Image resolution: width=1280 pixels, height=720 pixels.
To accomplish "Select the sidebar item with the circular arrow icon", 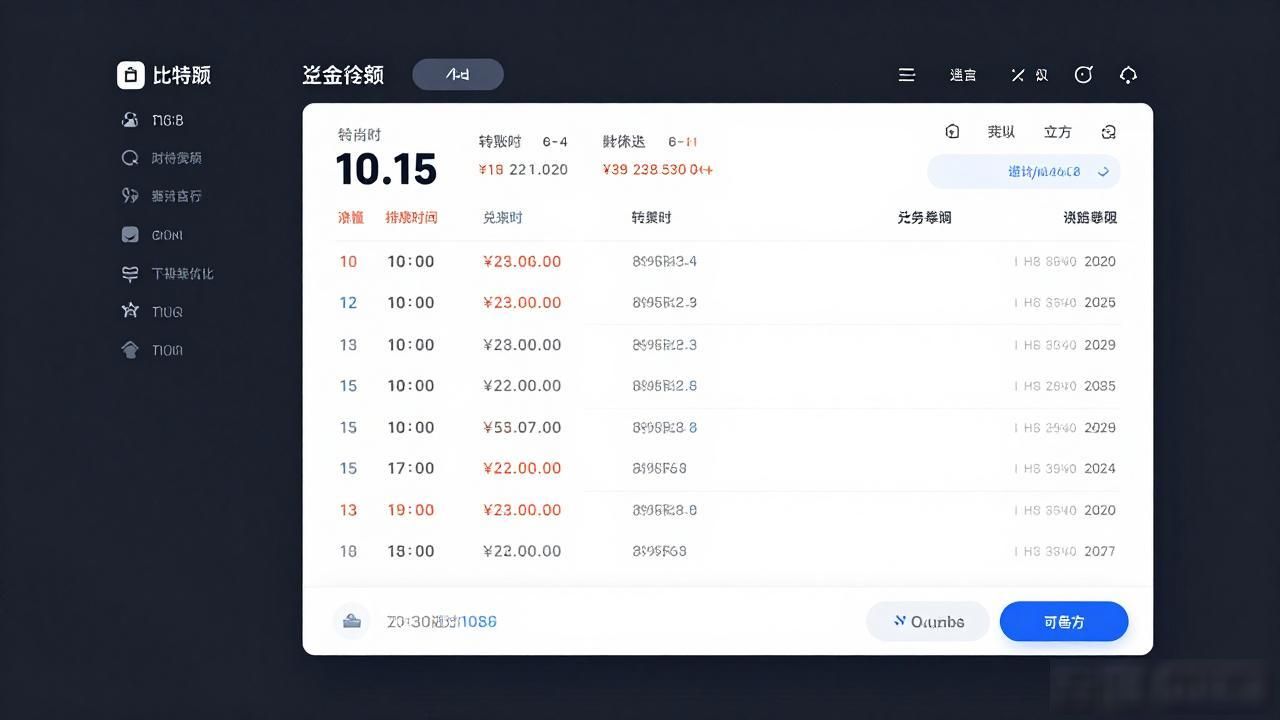I will pos(162,158).
